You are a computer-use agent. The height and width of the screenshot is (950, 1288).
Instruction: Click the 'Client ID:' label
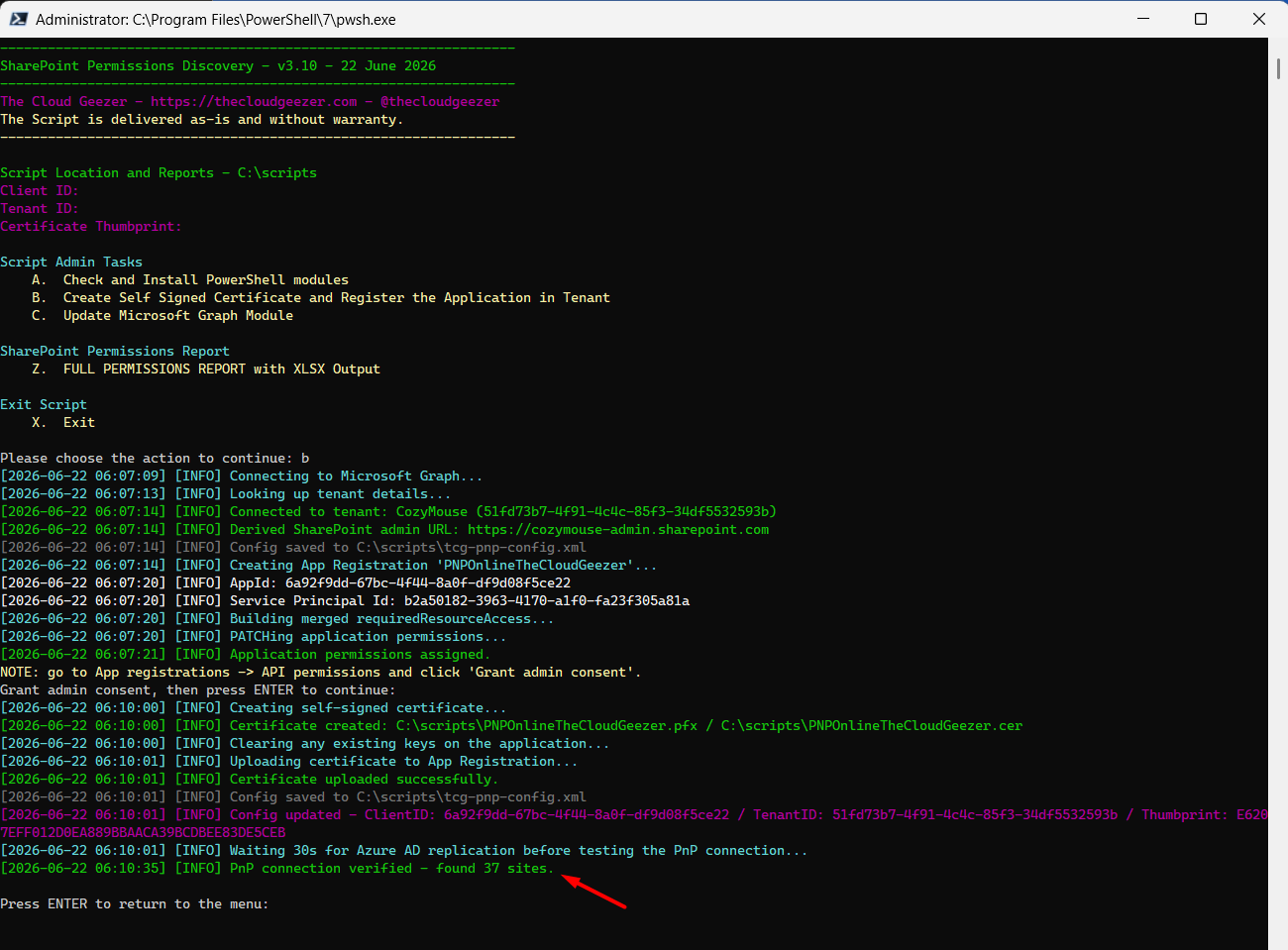click(x=40, y=190)
